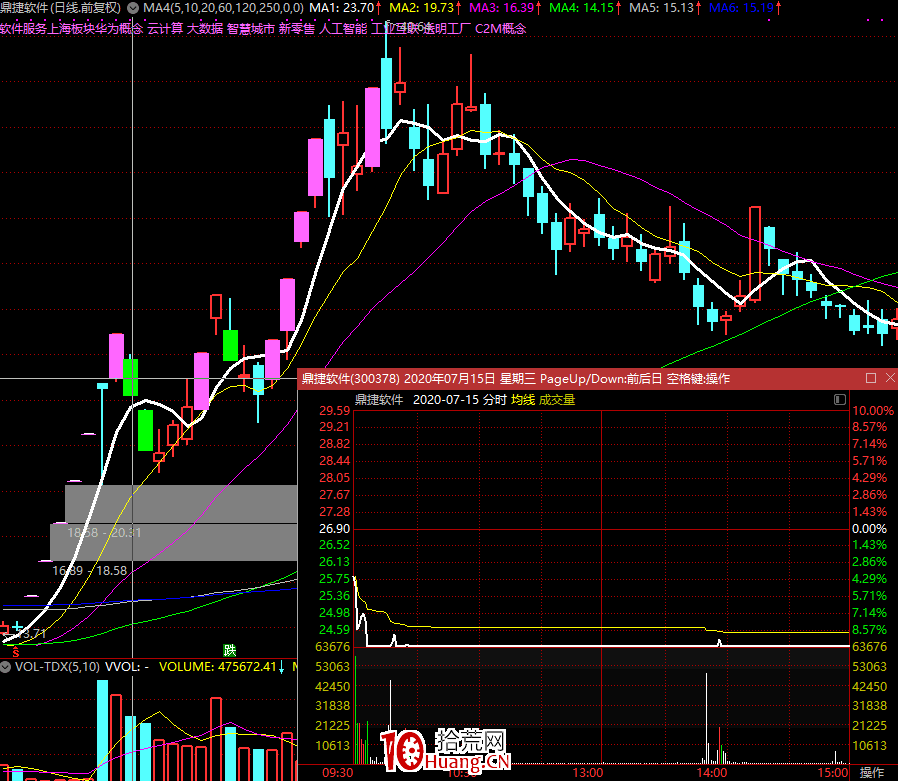
Task: Click the VOLUME: 475672.41 readout
Action: click(218, 667)
